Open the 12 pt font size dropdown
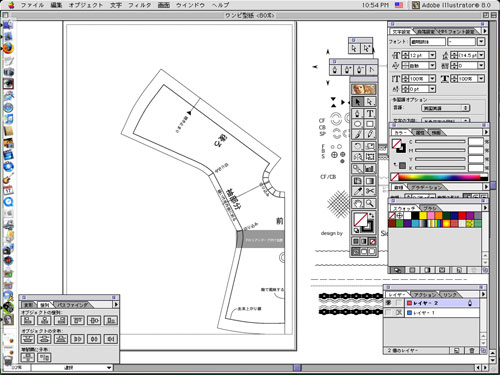 pyautogui.click(x=432, y=55)
